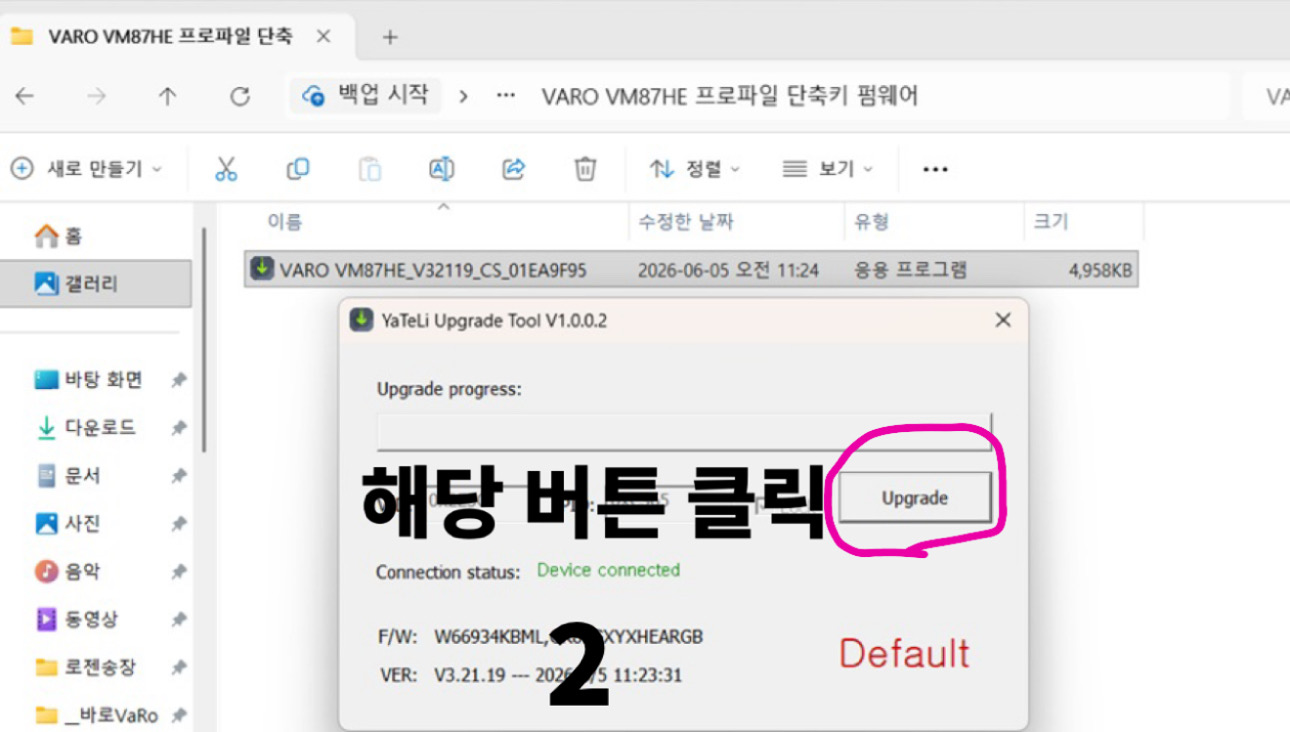Show hidden breadcrumb folders via ellipsis
This screenshot has width=1290, height=732.
point(506,96)
